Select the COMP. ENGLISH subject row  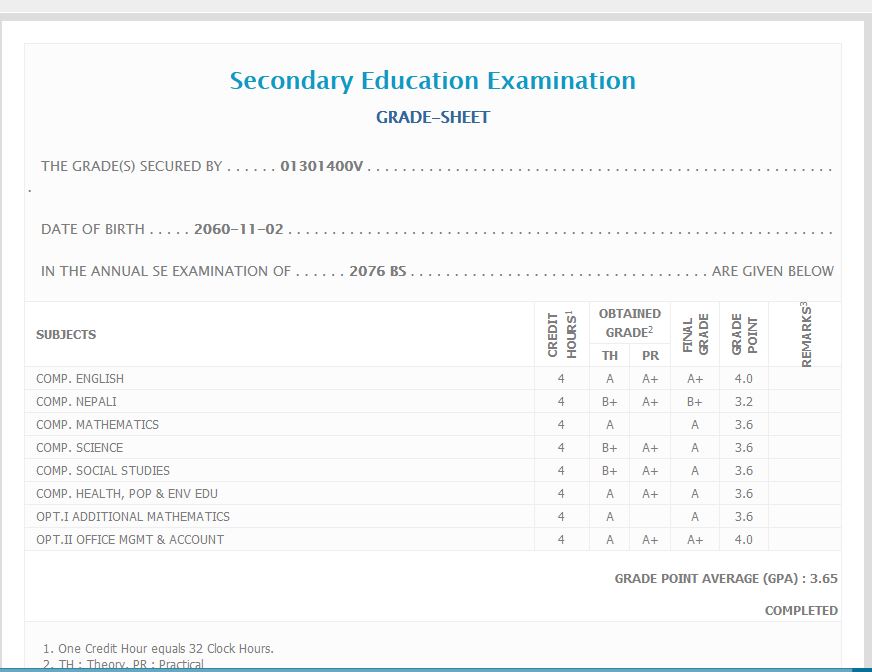point(80,379)
